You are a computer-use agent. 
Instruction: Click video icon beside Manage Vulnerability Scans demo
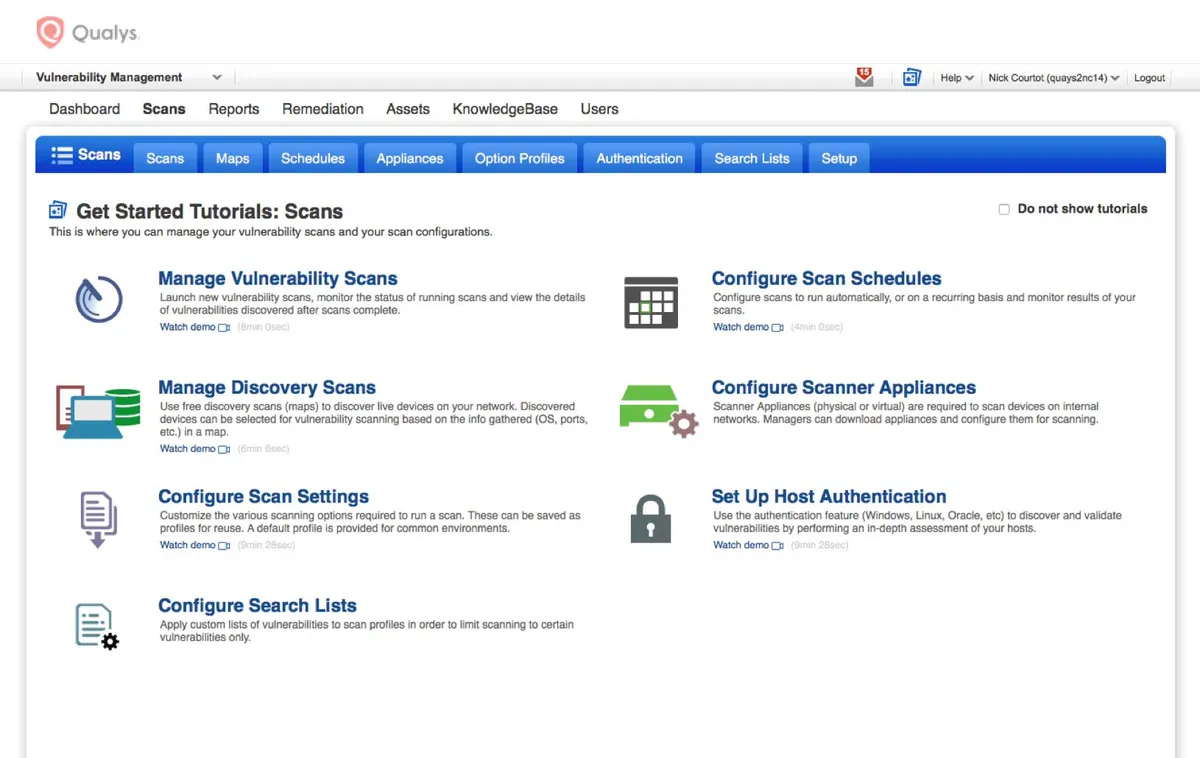click(224, 328)
